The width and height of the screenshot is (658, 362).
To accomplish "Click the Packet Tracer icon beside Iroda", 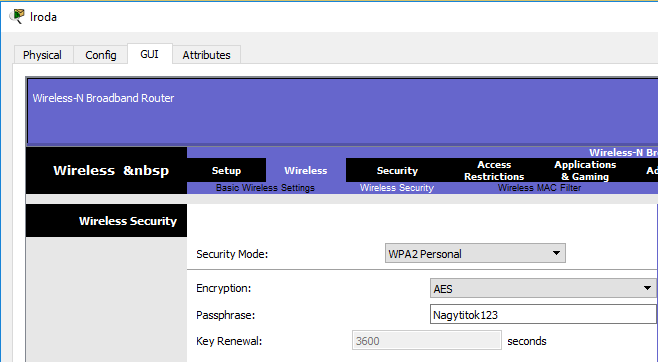I will pos(17,16).
